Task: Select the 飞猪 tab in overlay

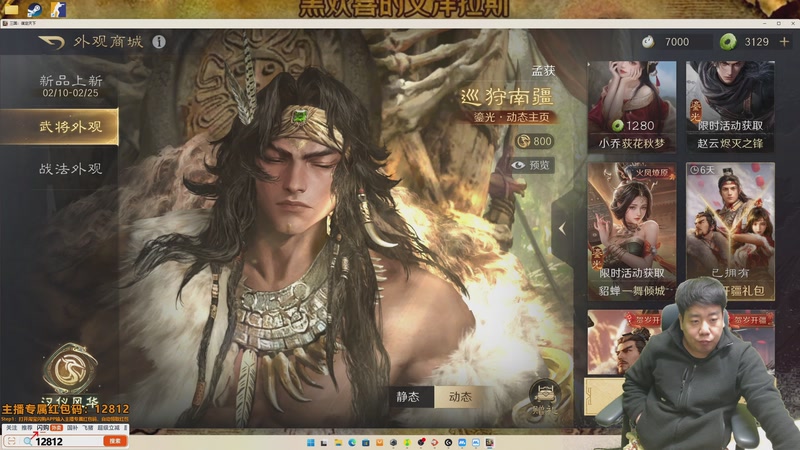Action: click(88, 428)
